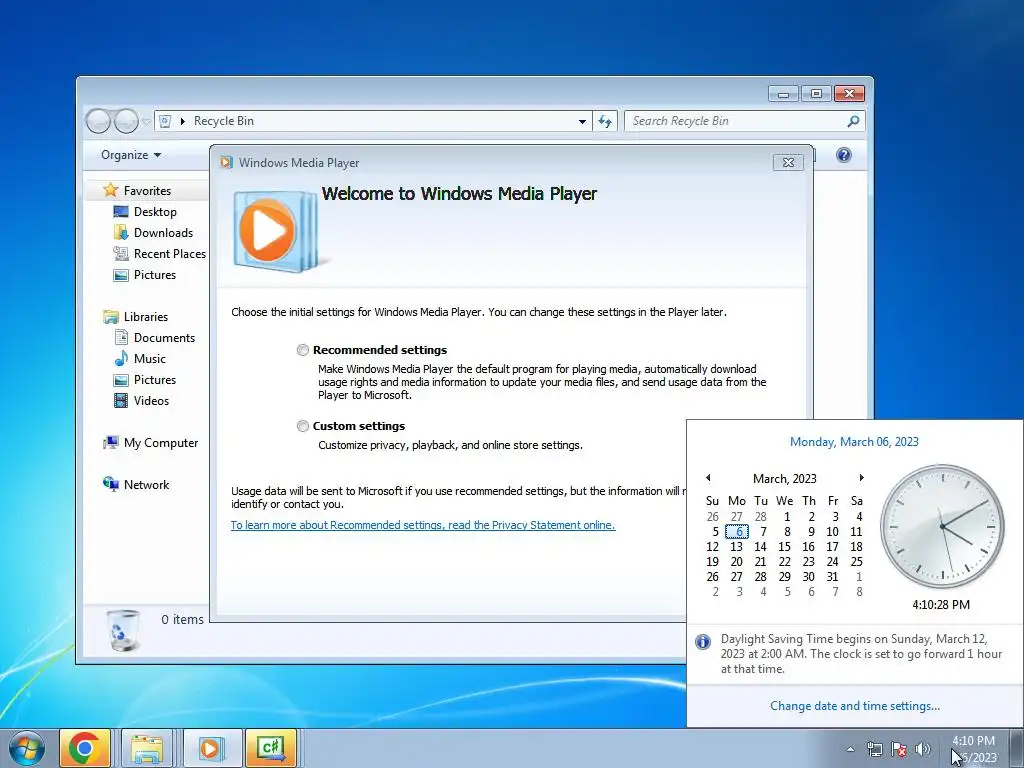Go to Recent Places in Favorites
Image resolution: width=1024 pixels, height=768 pixels.
(x=170, y=253)
